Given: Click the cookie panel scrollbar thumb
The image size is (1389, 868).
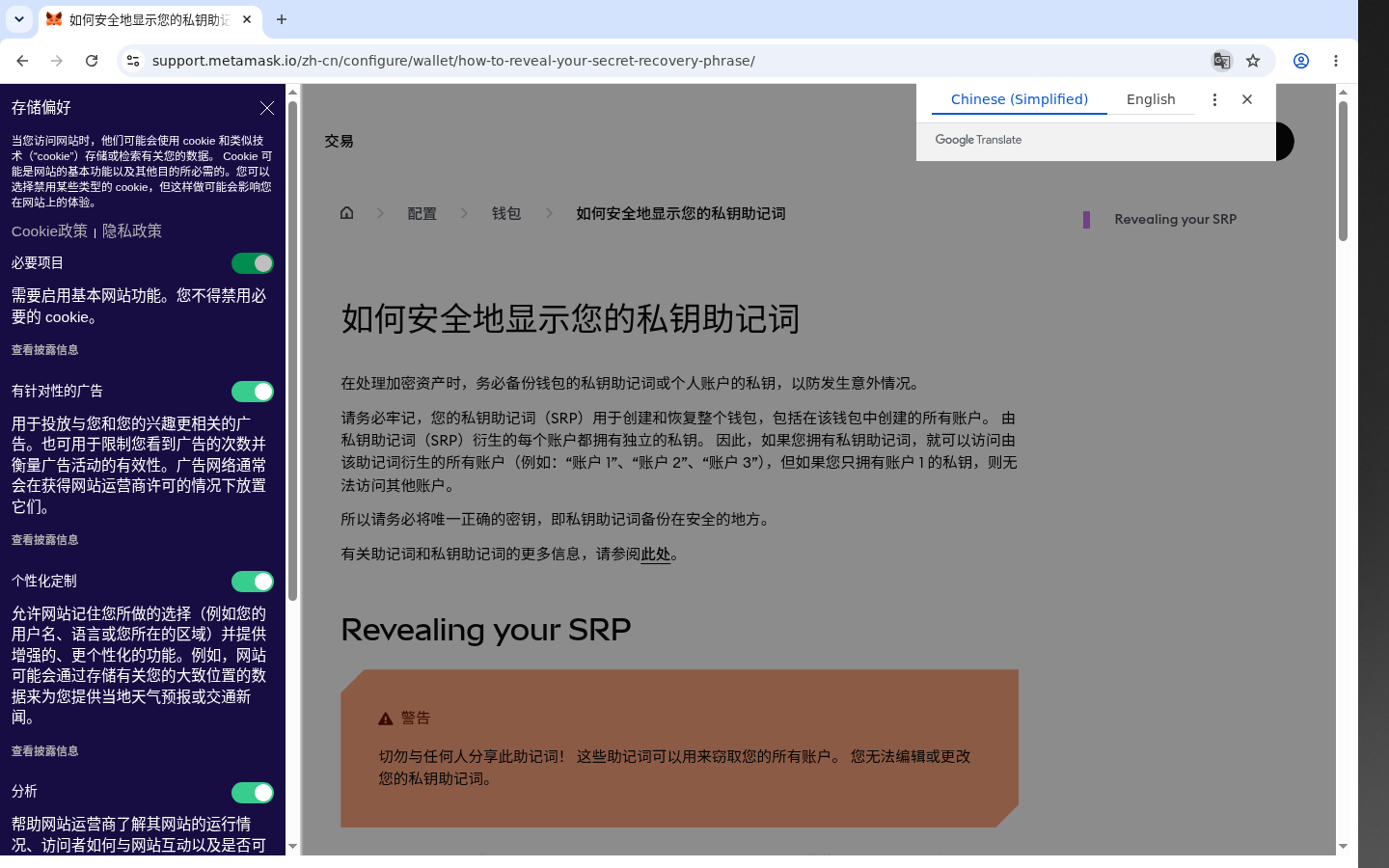Looking at the screenshot, I should tap(292, 350).
